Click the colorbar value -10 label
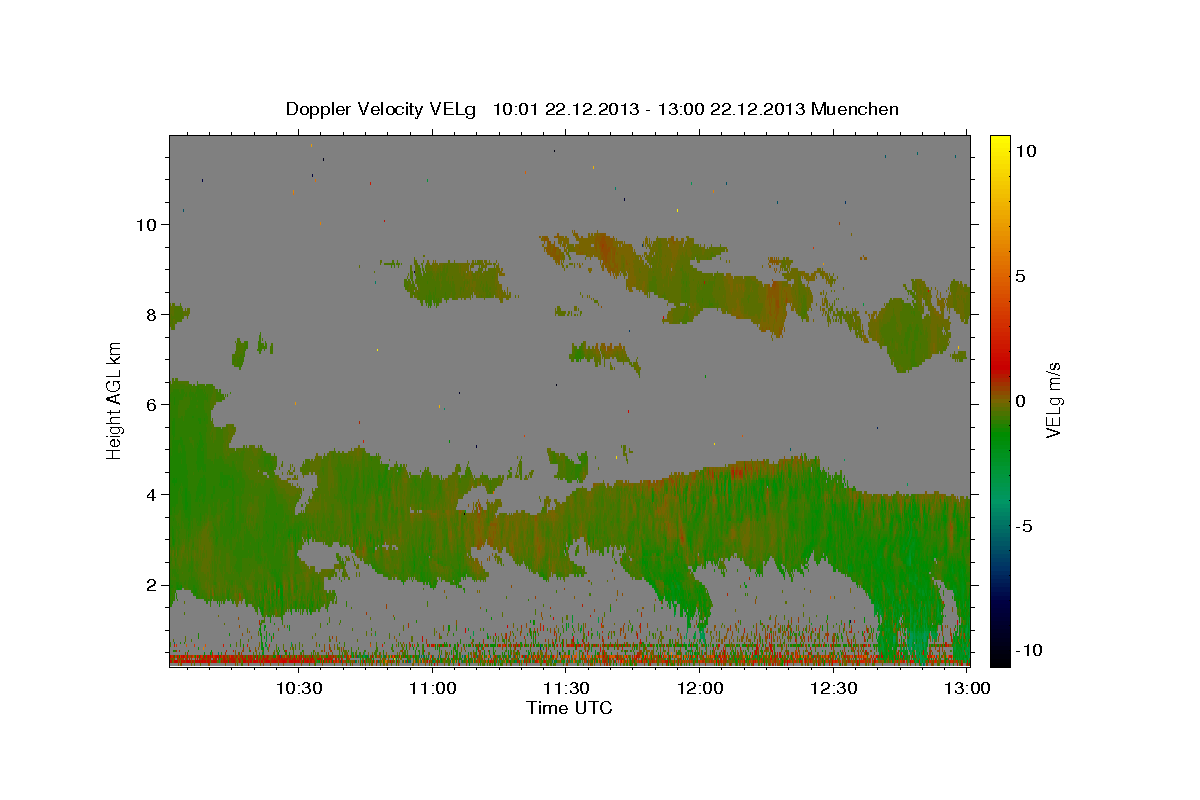 (1028, 651)
